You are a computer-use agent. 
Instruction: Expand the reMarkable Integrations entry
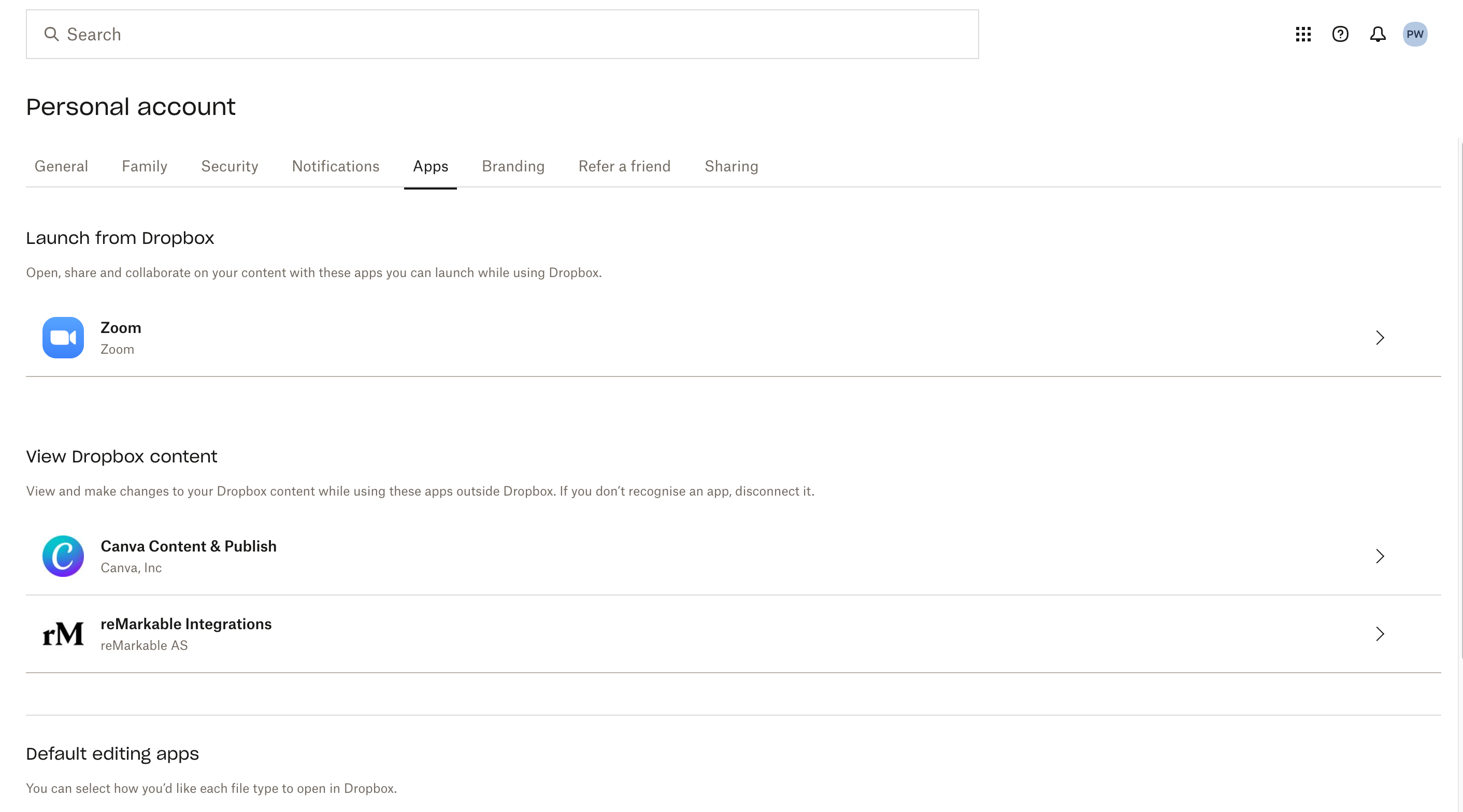click(1381, 633)
